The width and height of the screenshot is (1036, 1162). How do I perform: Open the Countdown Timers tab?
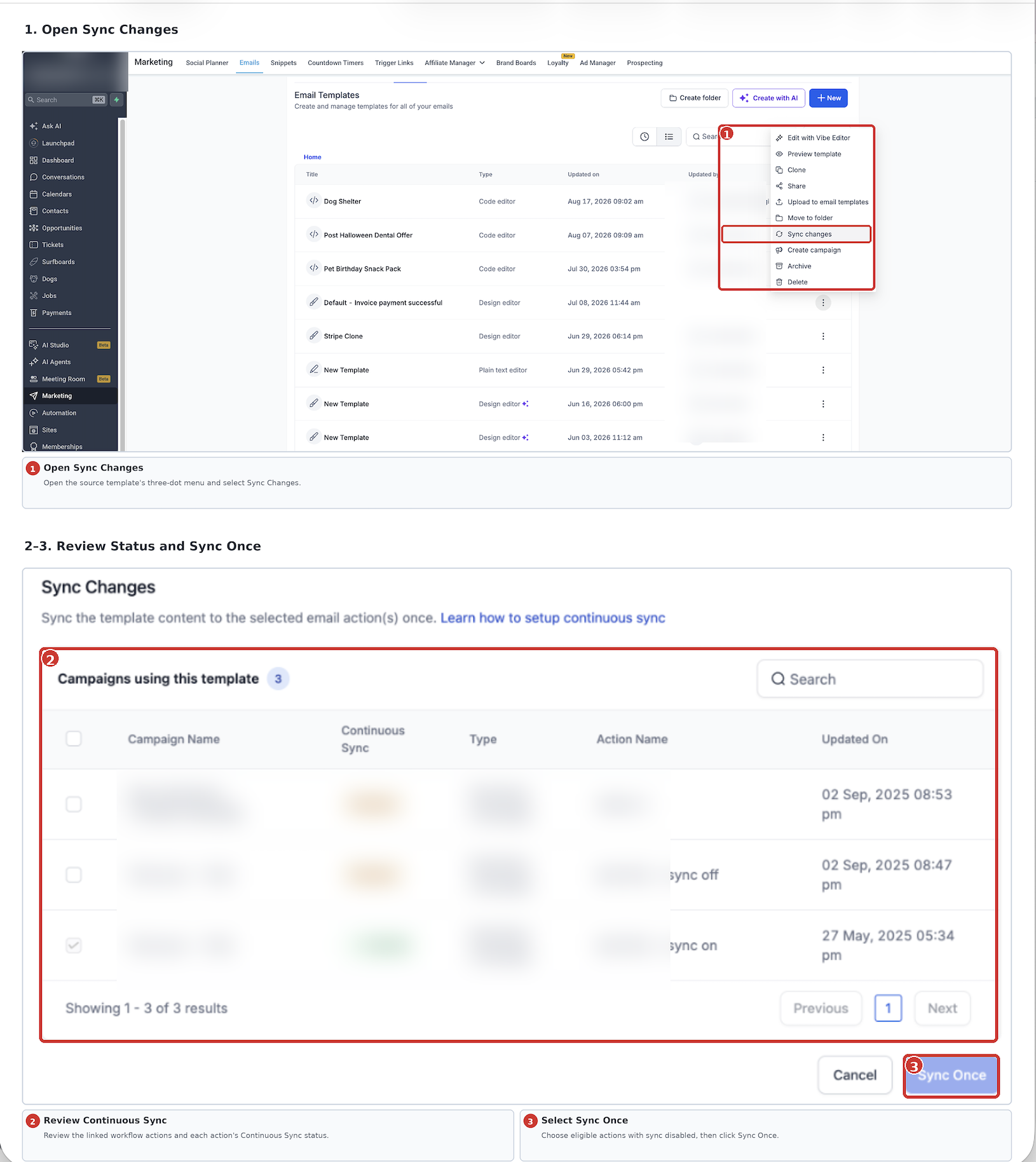[336, 63]
